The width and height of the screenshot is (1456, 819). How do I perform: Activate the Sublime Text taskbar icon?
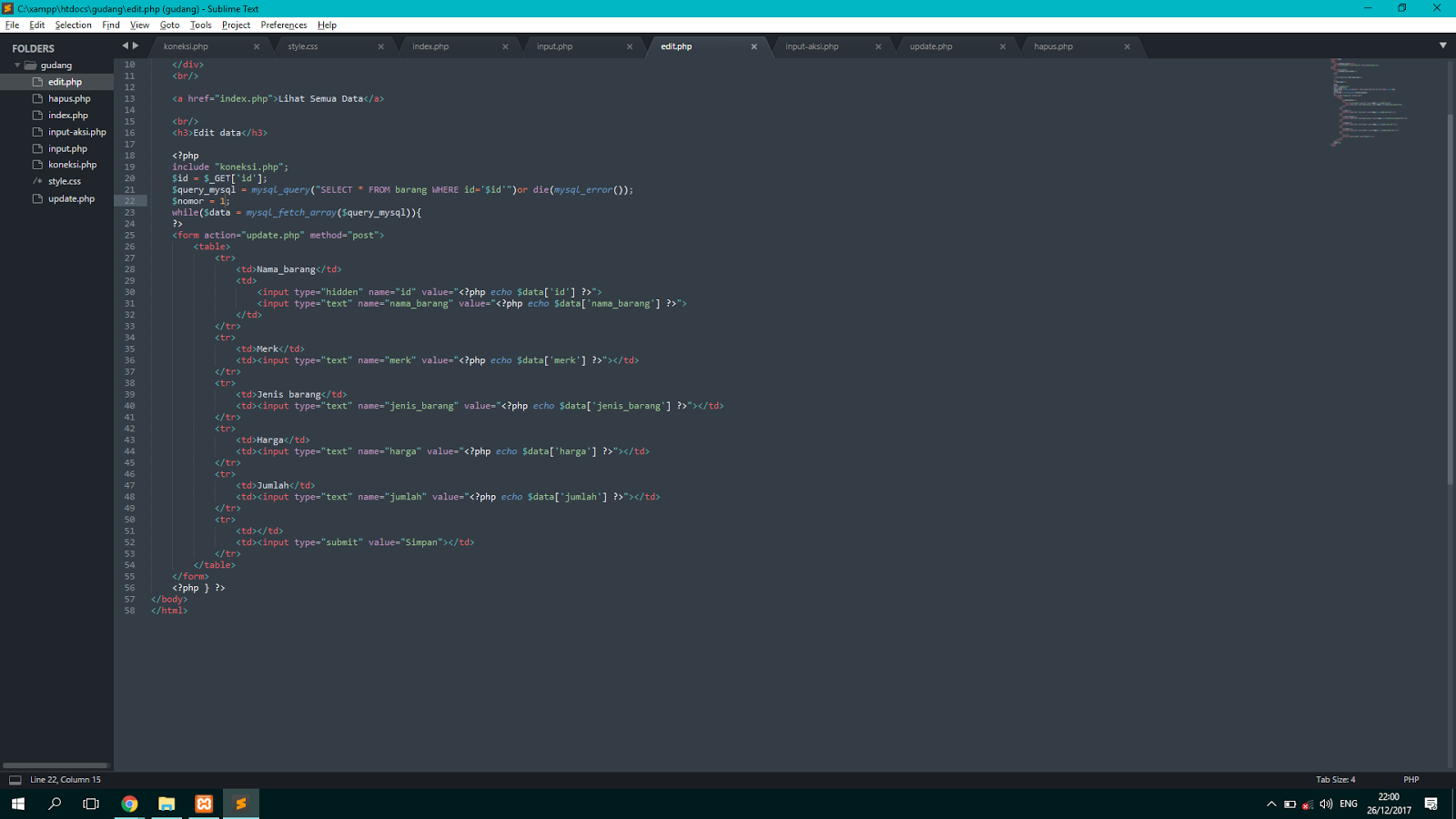pos(240,804)
